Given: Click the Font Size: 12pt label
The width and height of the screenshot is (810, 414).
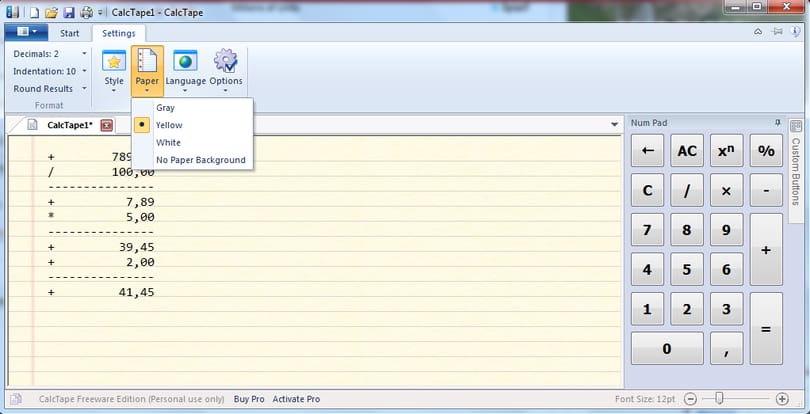Looking at the screenshot, I should pos(645,399).
